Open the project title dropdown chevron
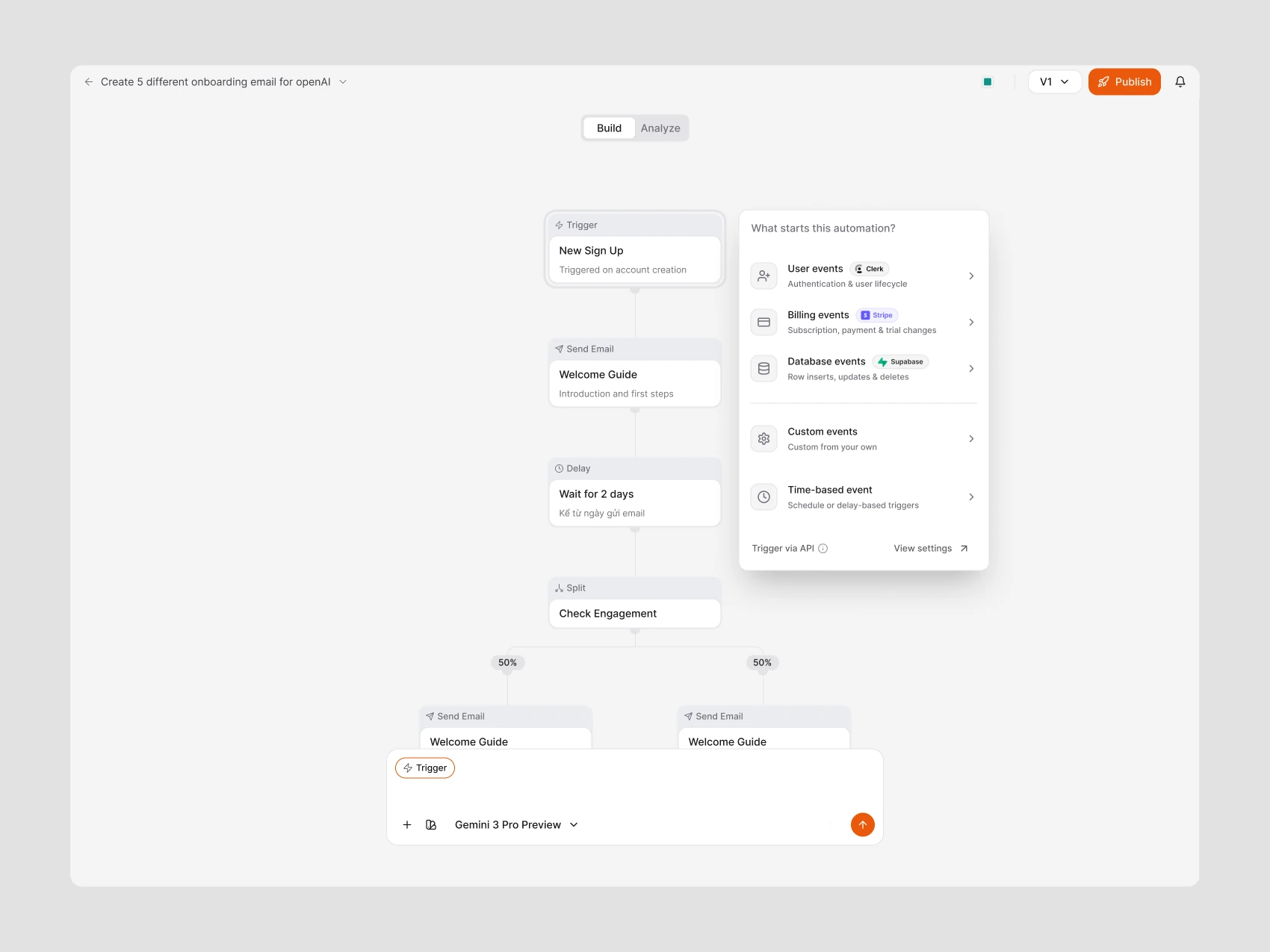 (343, 82)
